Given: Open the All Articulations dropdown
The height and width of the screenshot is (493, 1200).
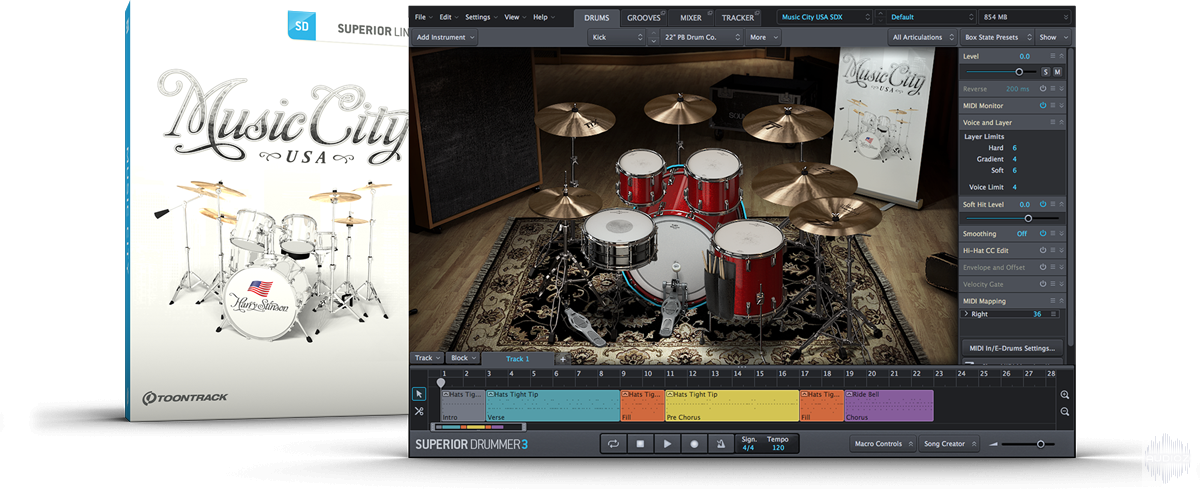Looking at the screenshot, I should pos(921,37).
